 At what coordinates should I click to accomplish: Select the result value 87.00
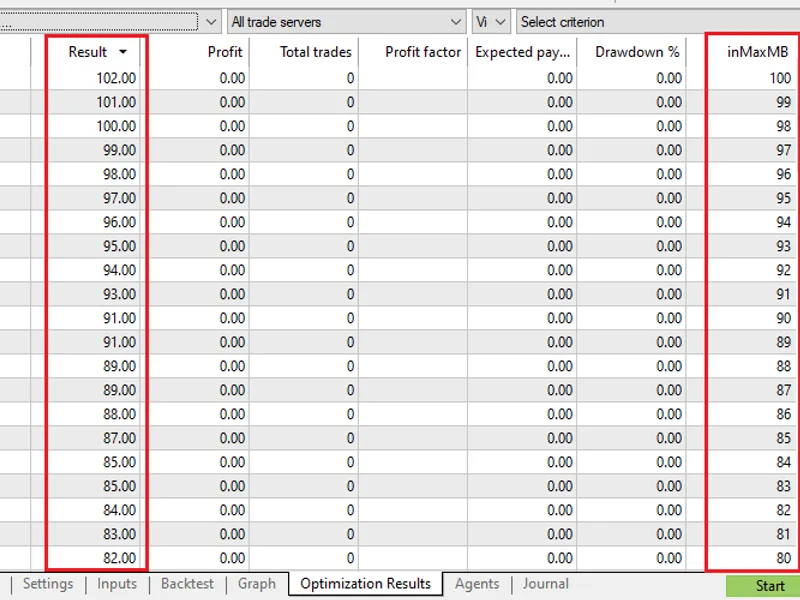[x=119, y=438]
